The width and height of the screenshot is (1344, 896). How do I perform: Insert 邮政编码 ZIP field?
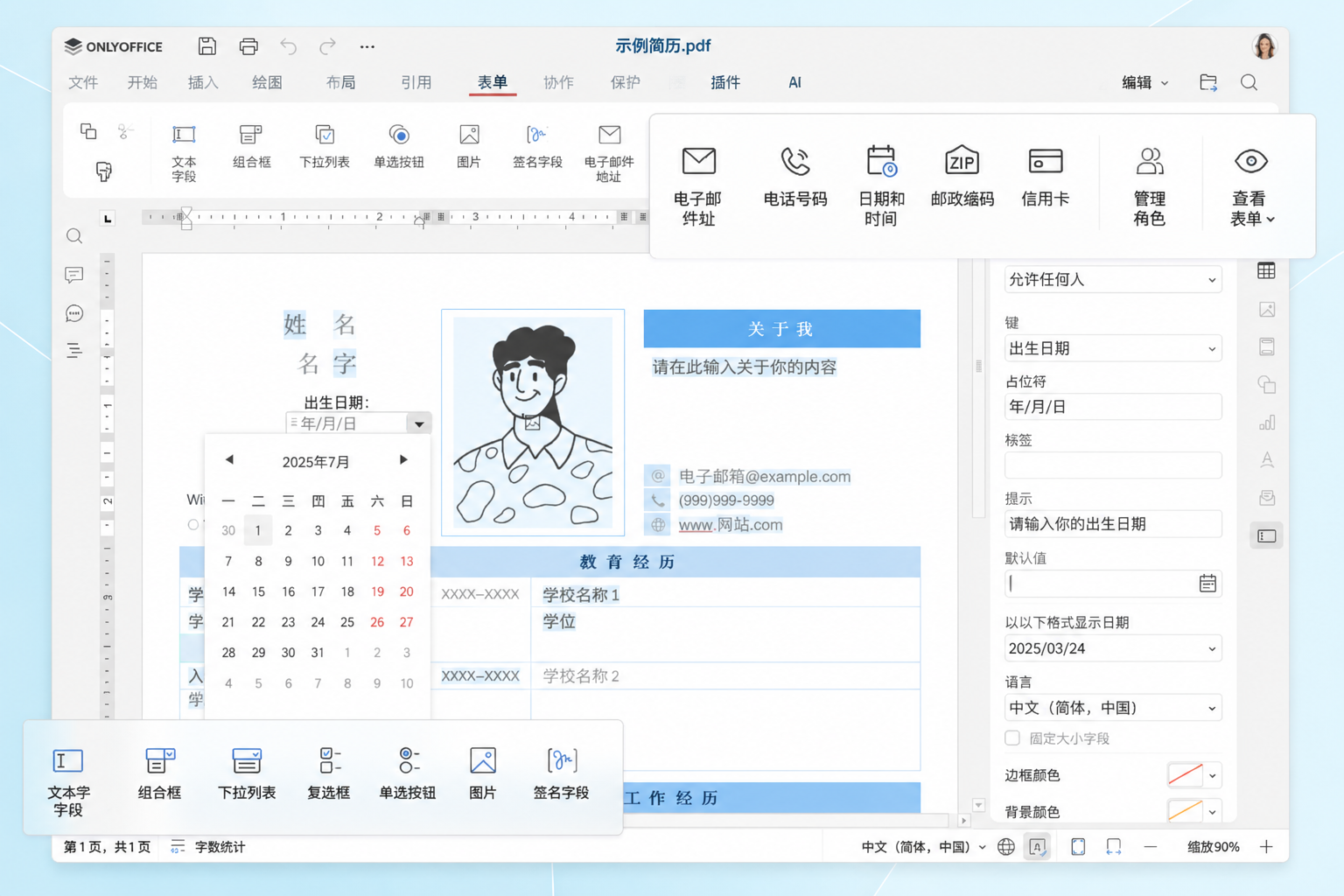[x=962, y=177]
